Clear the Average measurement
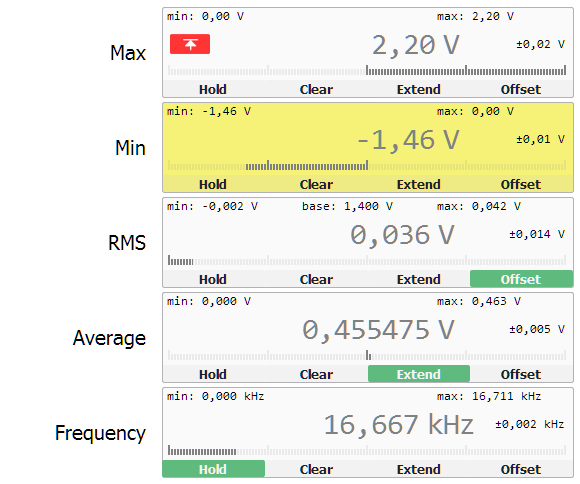Screen dimensions: 580x484 (x=316, y=374)
